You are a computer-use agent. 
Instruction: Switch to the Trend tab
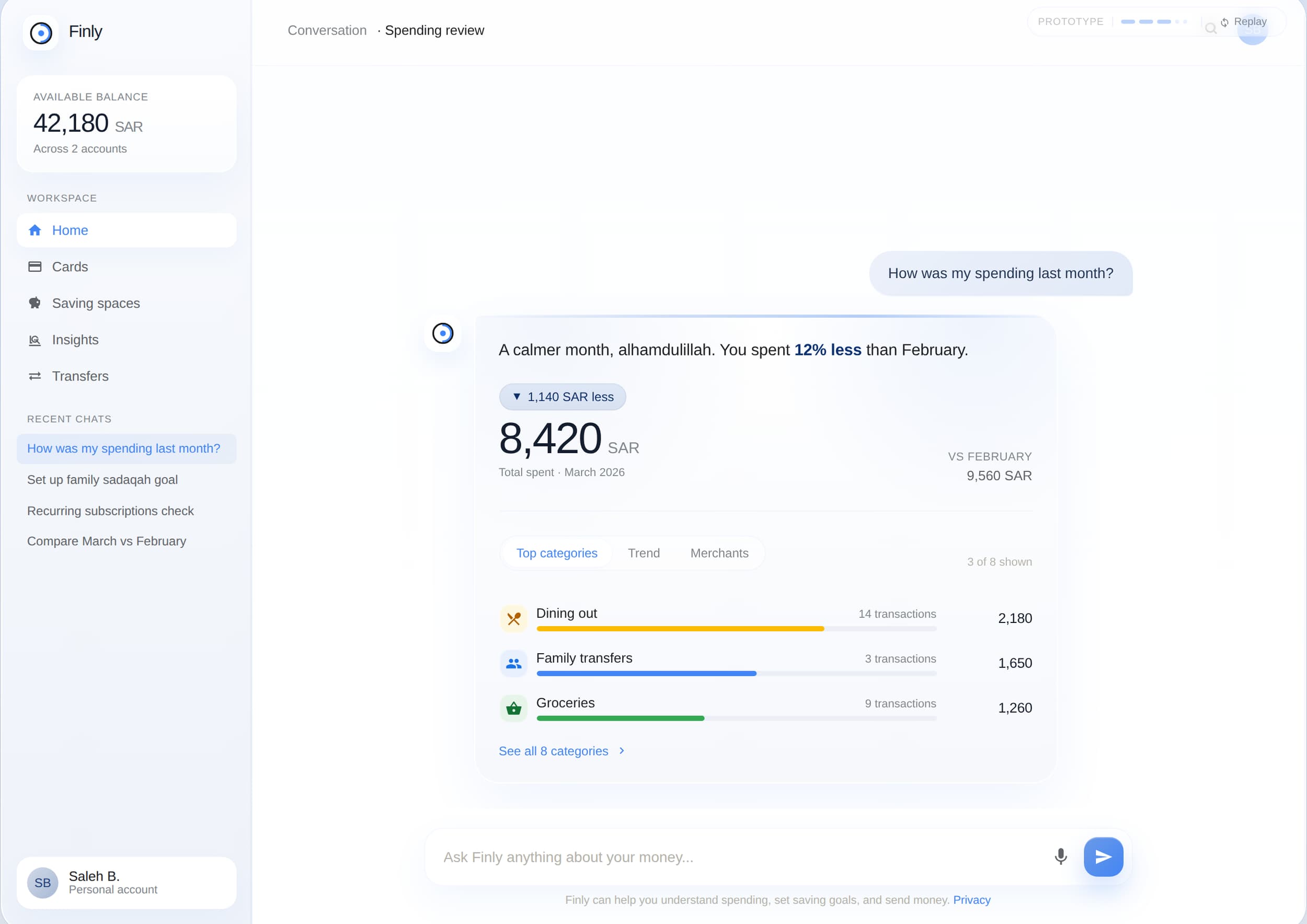pos(644,553)
